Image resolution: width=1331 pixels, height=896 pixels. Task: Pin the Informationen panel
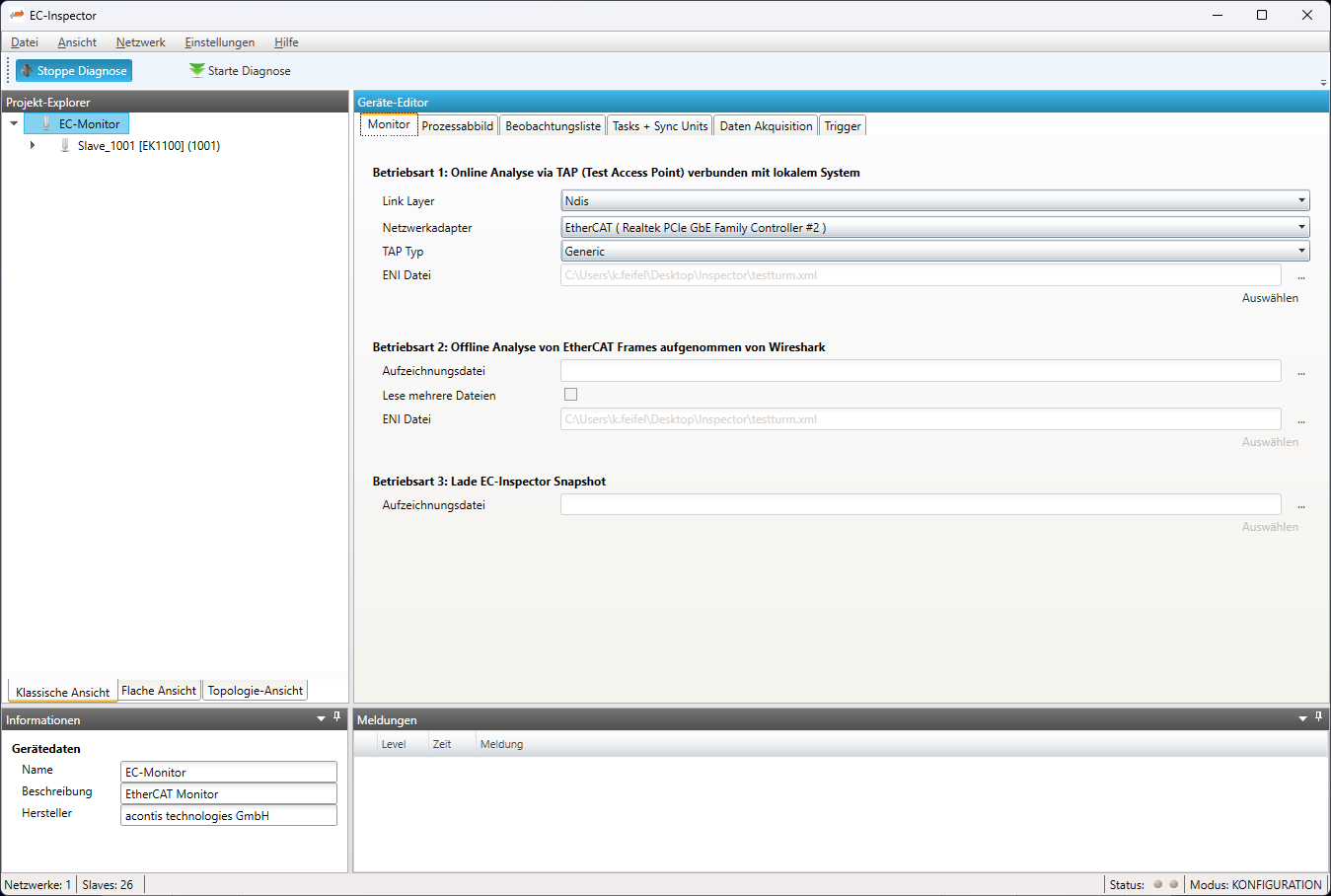(336, 717)
